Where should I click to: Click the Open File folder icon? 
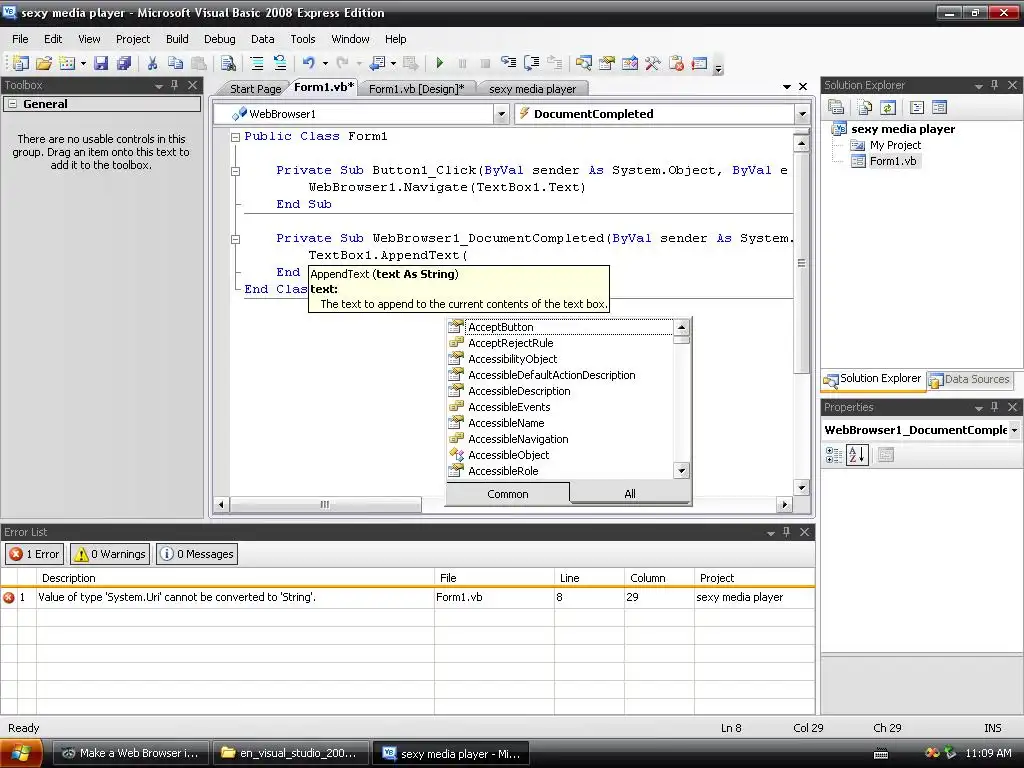44,63
